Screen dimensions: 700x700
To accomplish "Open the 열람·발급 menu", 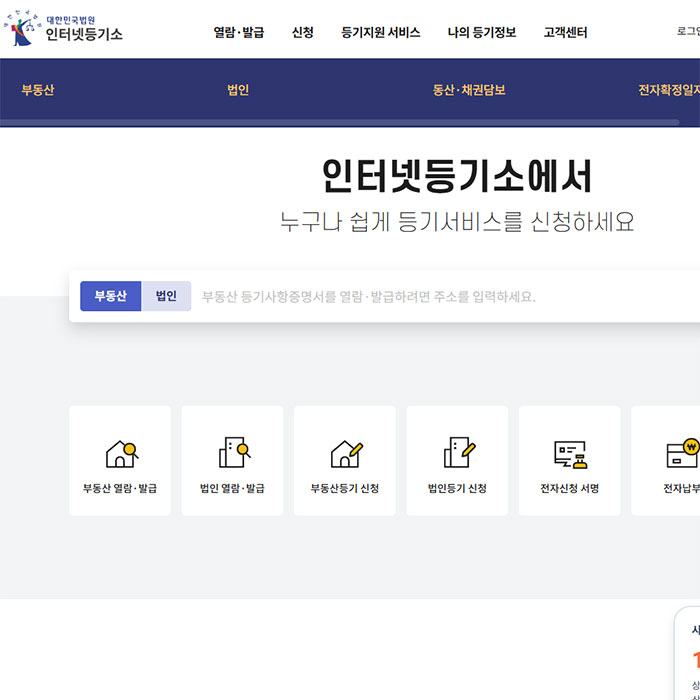I will (x=239, y=32).
